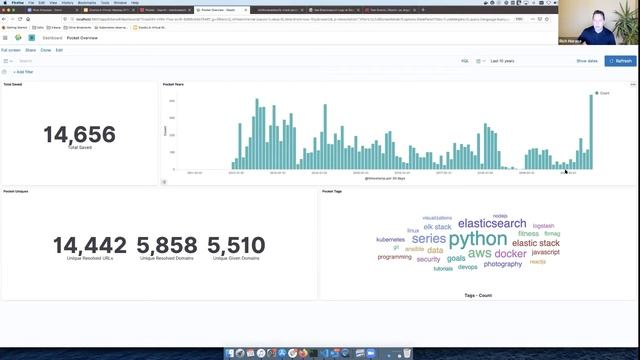
Task: Open Full screen mode
Action: tap(11, 50)
